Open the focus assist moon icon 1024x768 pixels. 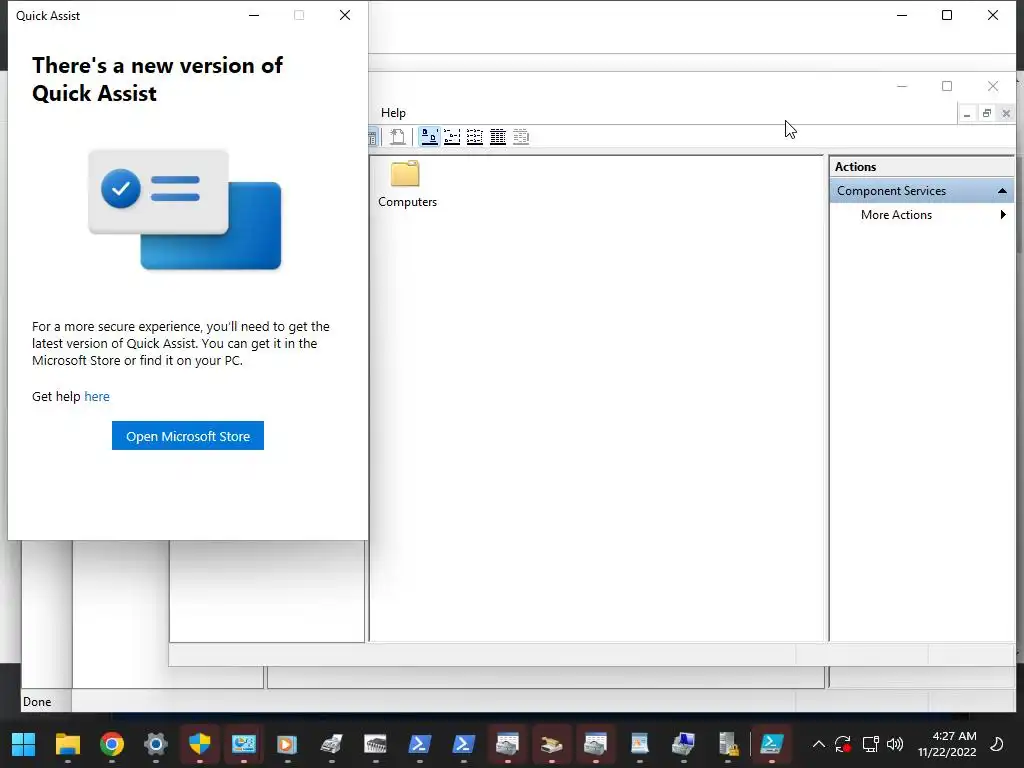click(x=997, y=744)
